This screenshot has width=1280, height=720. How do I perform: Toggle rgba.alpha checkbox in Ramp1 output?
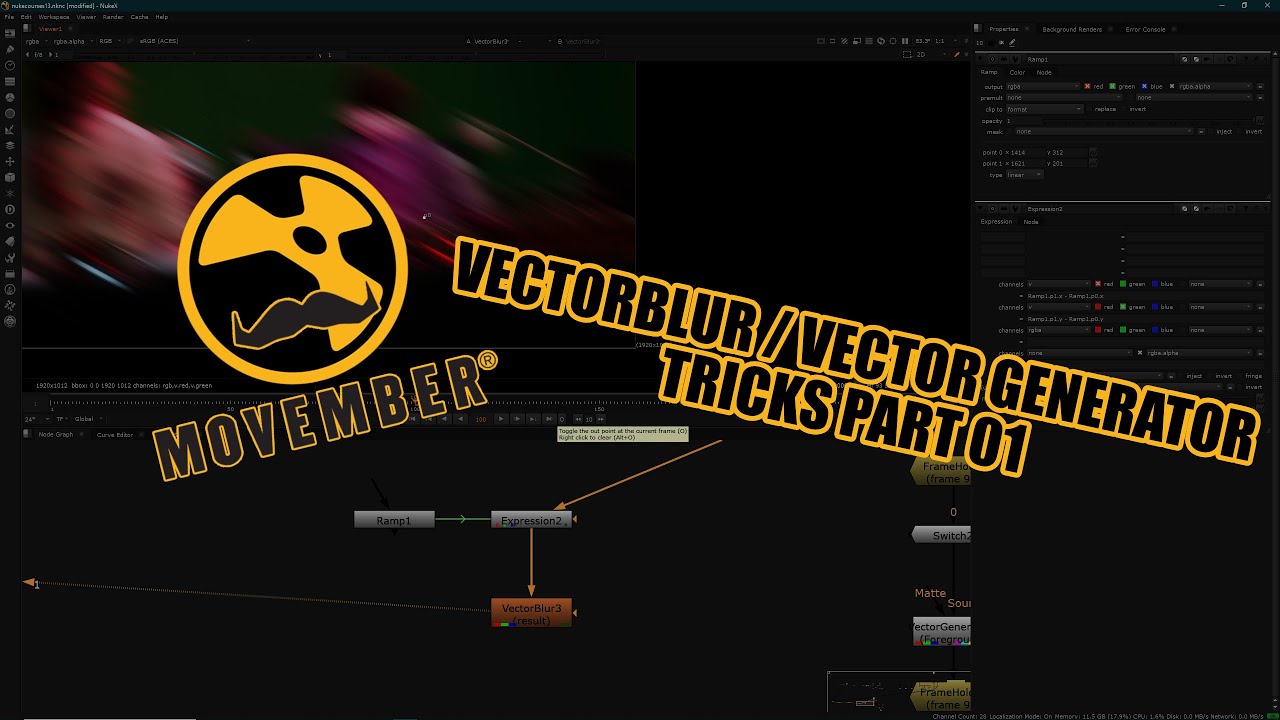(x=1173, y=86)
